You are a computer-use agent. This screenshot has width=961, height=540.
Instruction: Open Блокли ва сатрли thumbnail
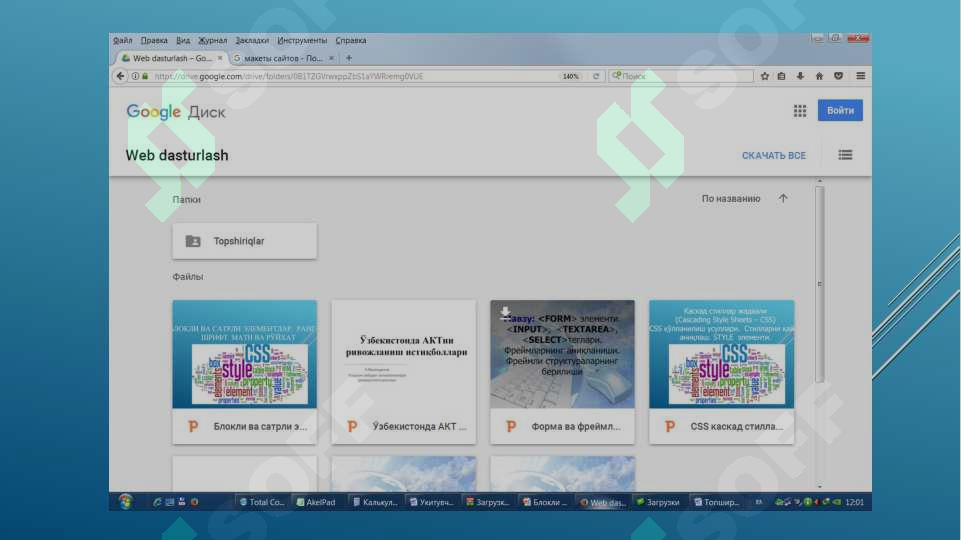tap(245, 354)
